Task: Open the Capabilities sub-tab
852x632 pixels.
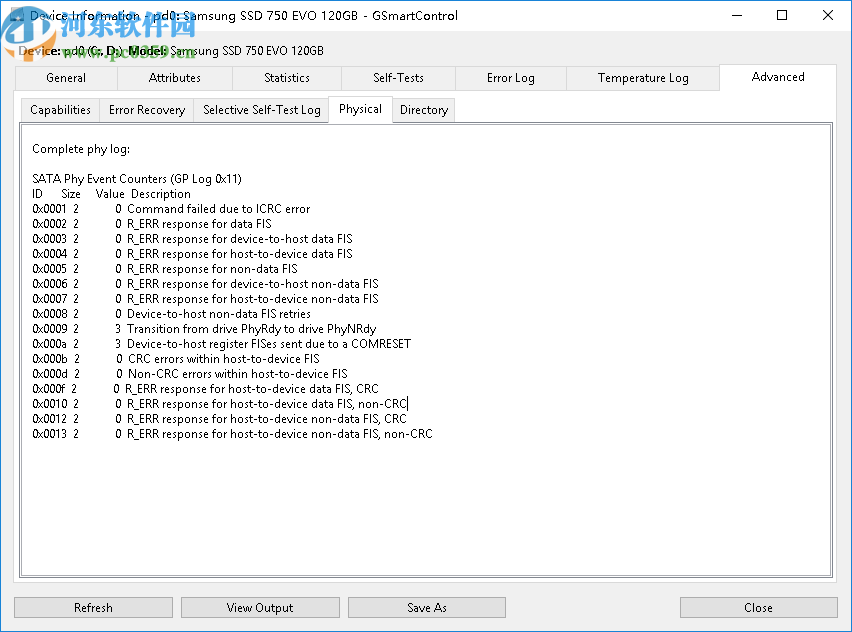Action: click(x=60, y=110)
